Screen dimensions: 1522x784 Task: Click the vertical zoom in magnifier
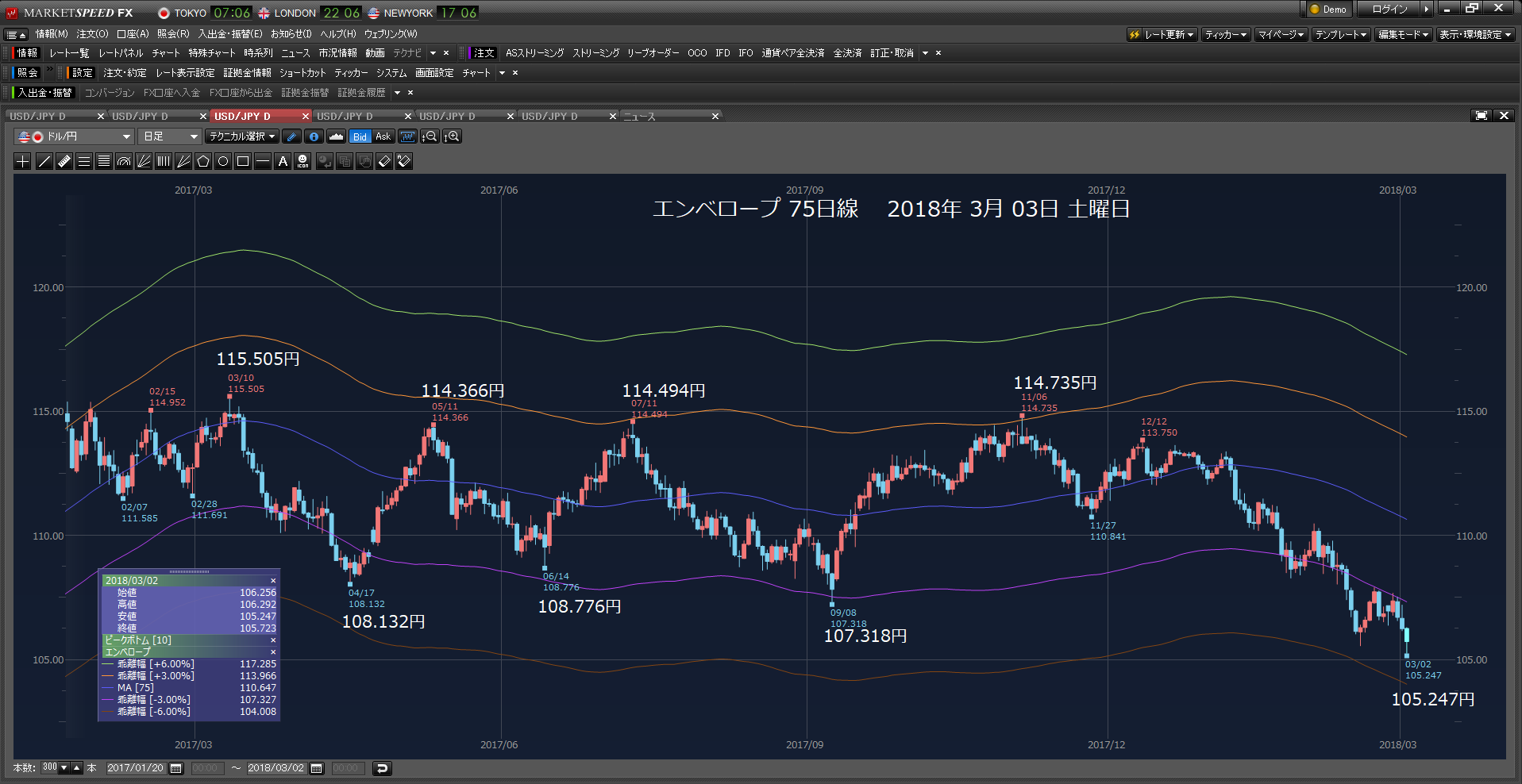[452, 136]
